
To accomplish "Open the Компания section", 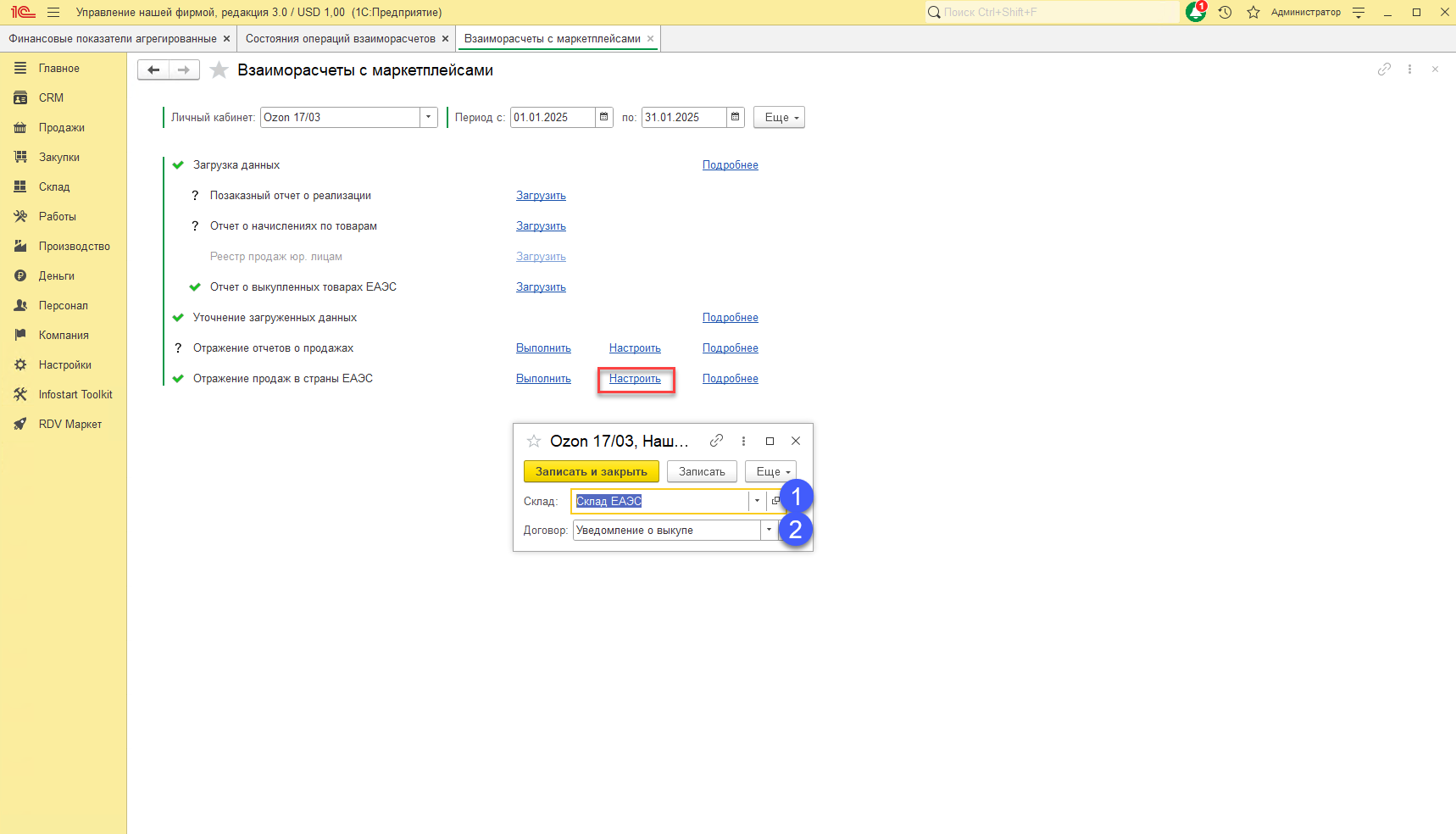I will [x=64, y=336].
